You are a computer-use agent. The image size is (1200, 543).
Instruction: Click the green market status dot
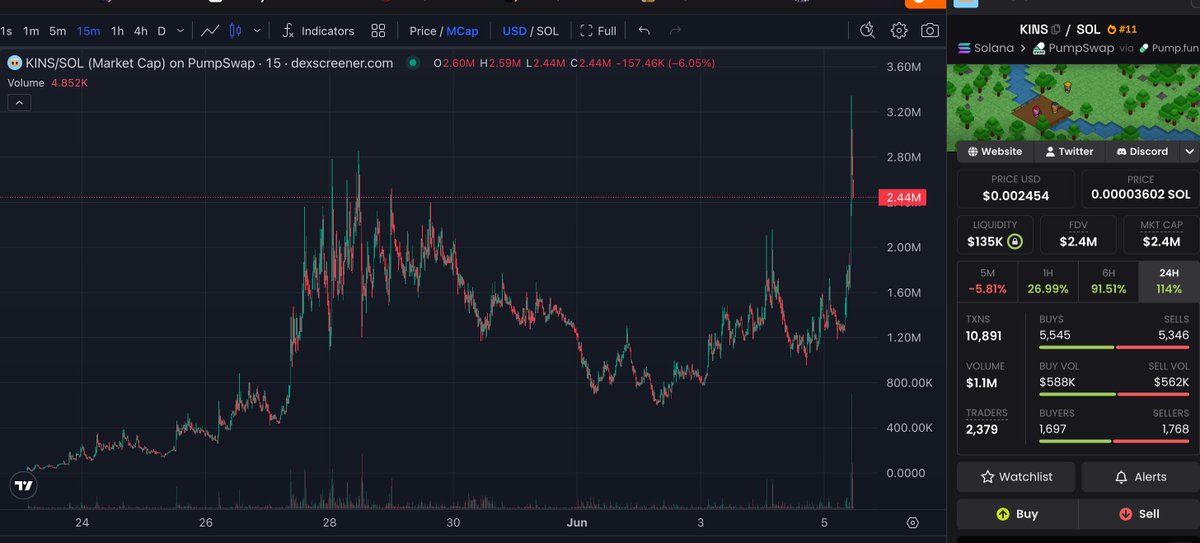412,62
